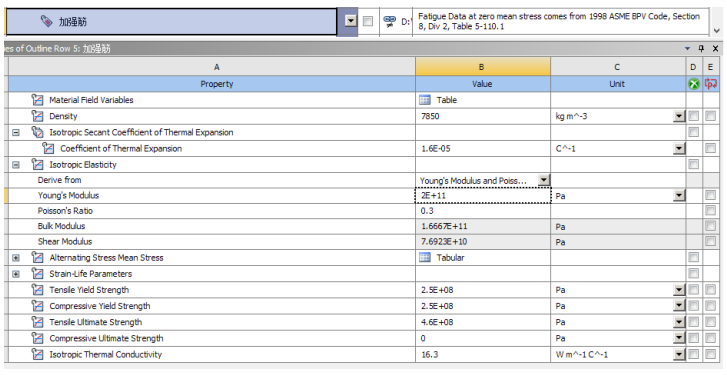Toggle Tensile Yield Strength suppress checkbox
This screenshot has height=375, width=727.
pyautogui.click(x=694, y=290)
